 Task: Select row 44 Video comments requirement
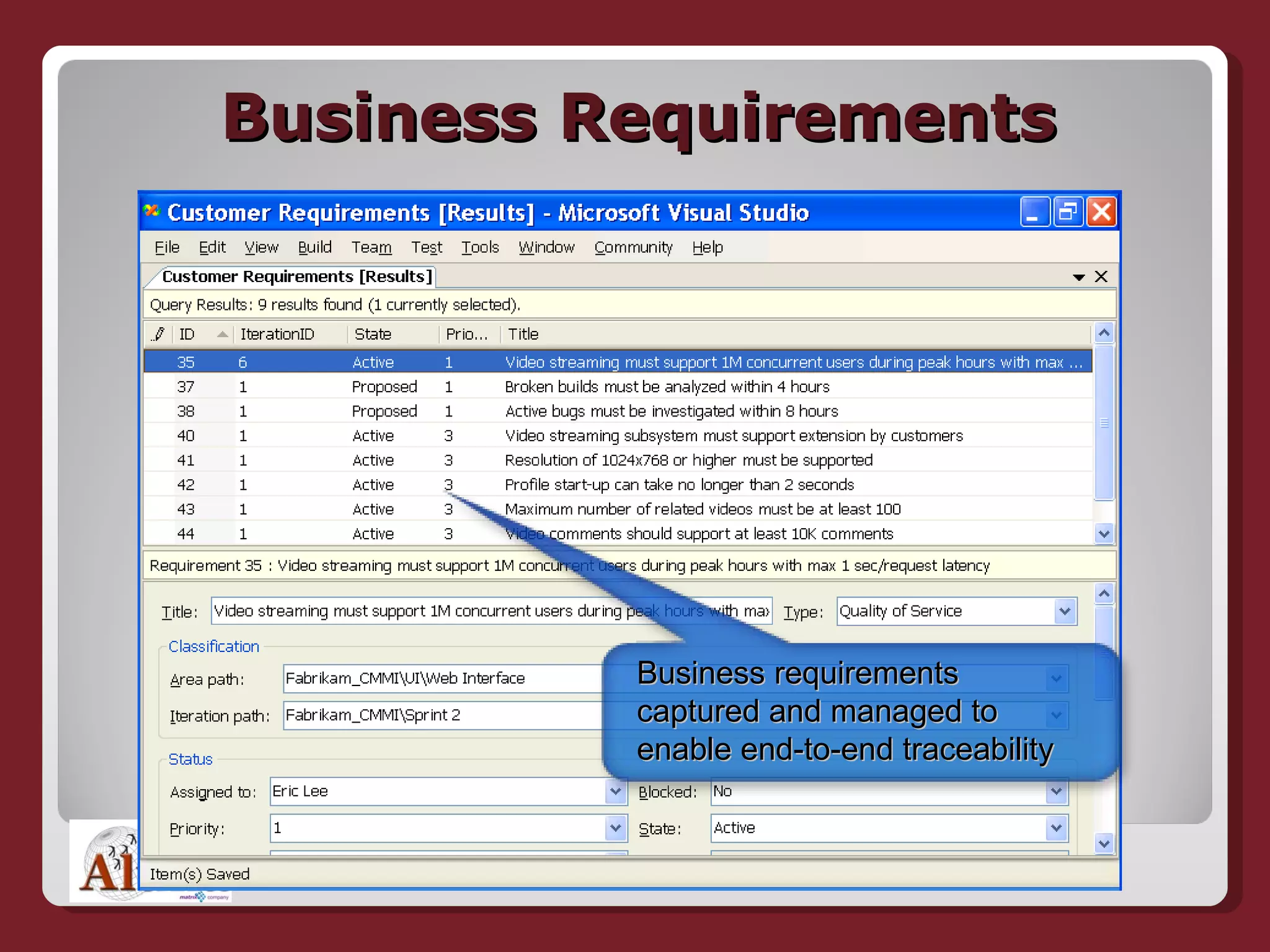pyautogui.click(x=618, y=534)
